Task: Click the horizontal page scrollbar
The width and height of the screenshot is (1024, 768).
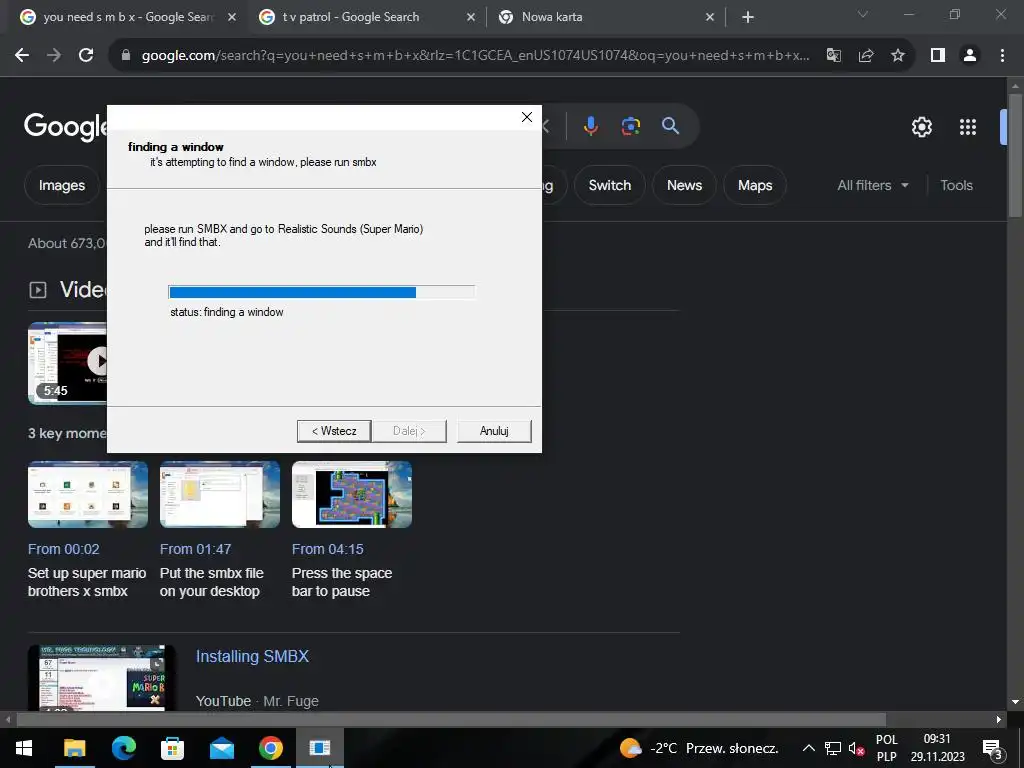Action: tap(451, 719)
